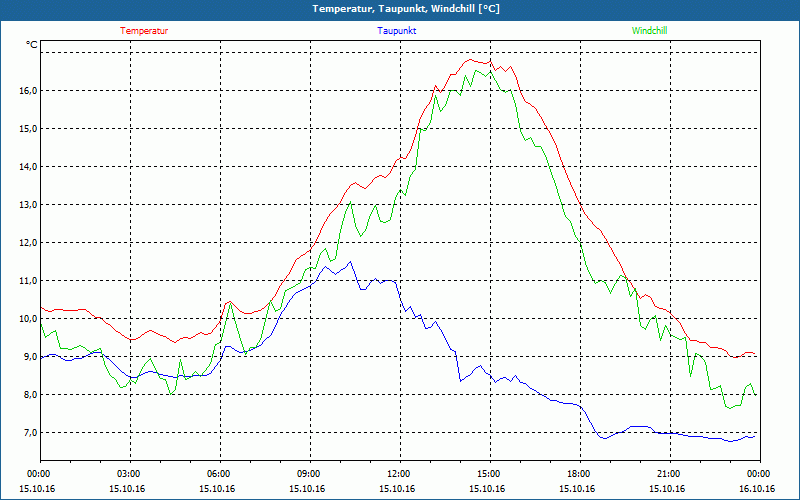Click the 14,0 y-axis value
This screenshot has width=800, height=500.
29,167
